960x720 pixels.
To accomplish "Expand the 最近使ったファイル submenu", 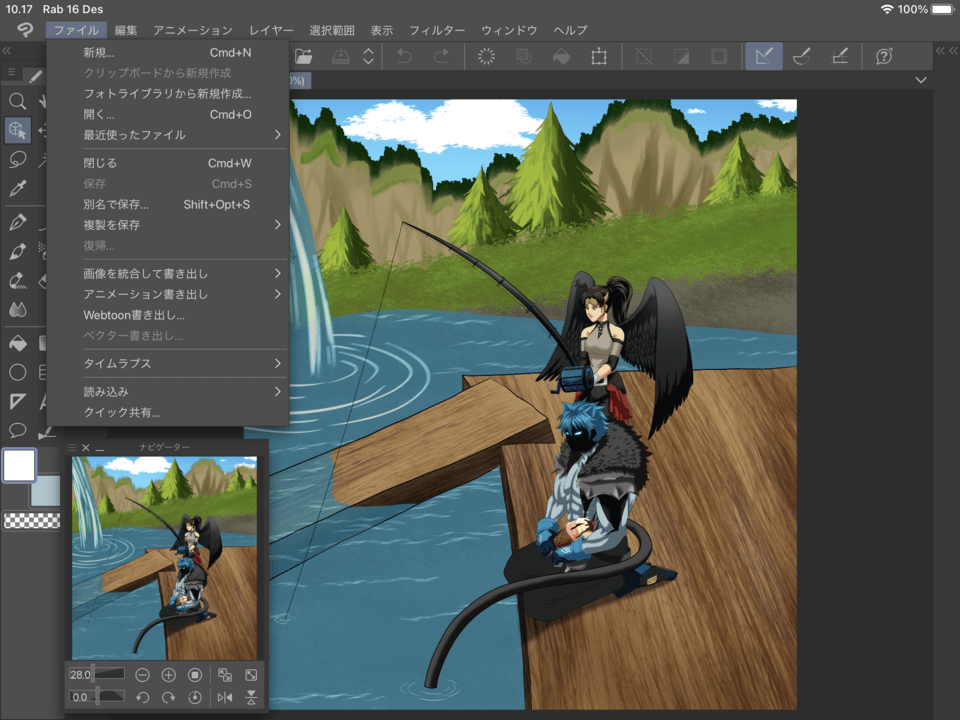I will (x=180, y=135).
